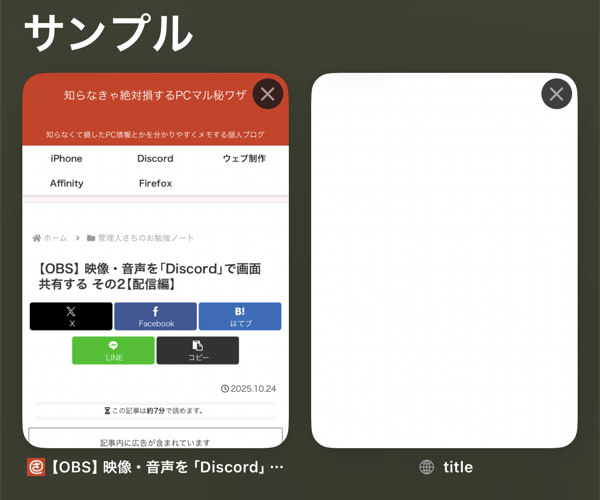Open the ウェブ制作 category link
Image resolution: width=600 pixels, height=500 pixels.
(x=244, y=158)
